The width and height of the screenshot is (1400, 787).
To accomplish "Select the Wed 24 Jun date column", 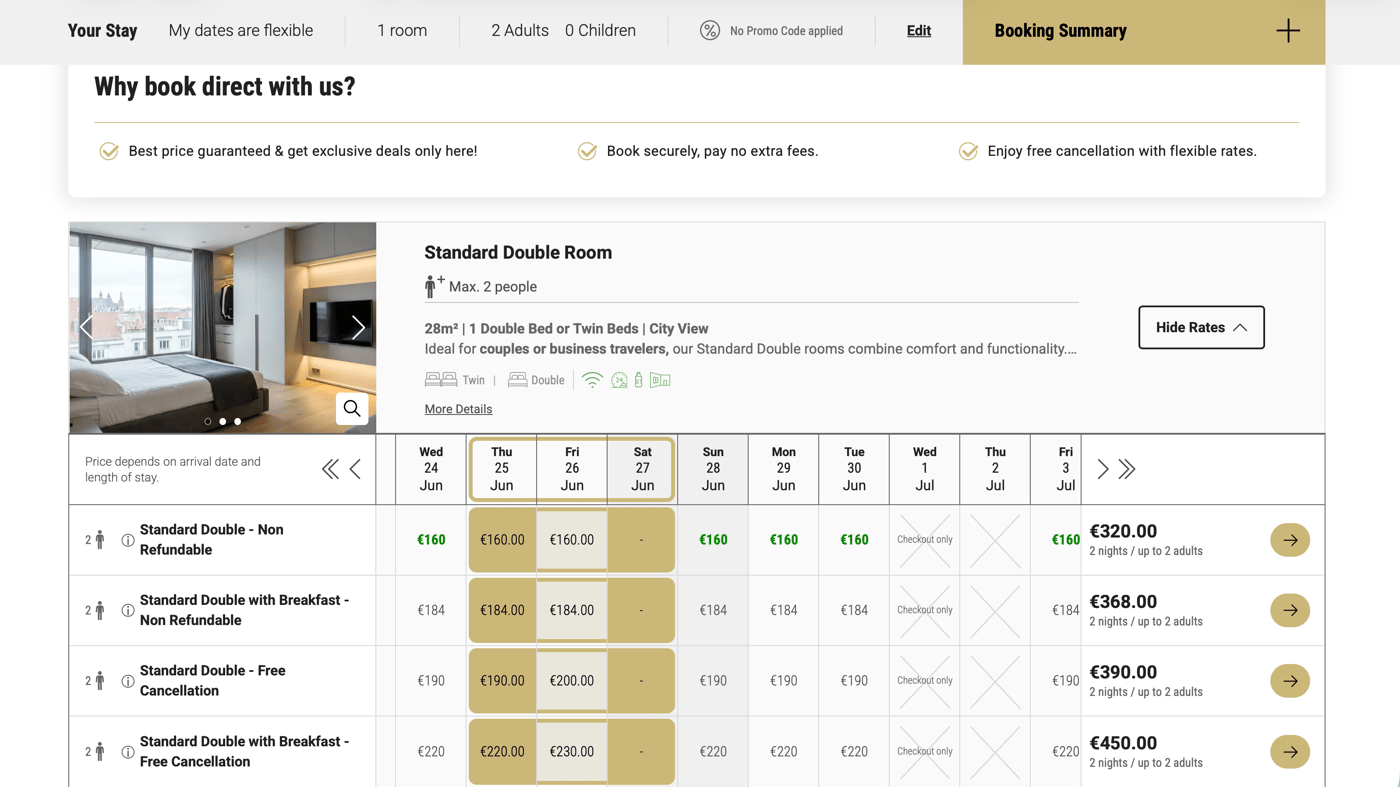I will pyautogui.click(x=431, y=469).
